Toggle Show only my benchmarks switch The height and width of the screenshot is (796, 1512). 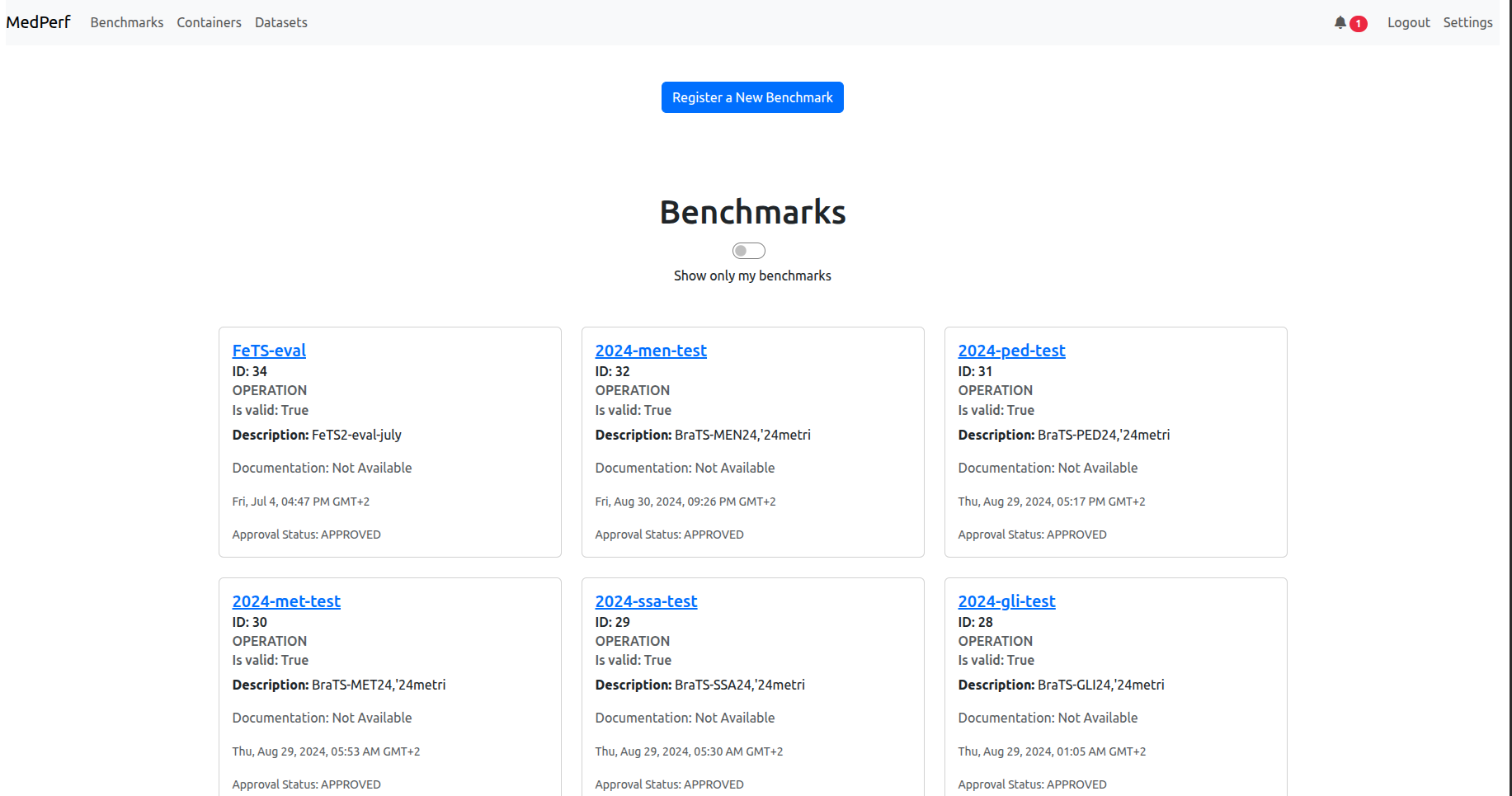coord(748,251)
